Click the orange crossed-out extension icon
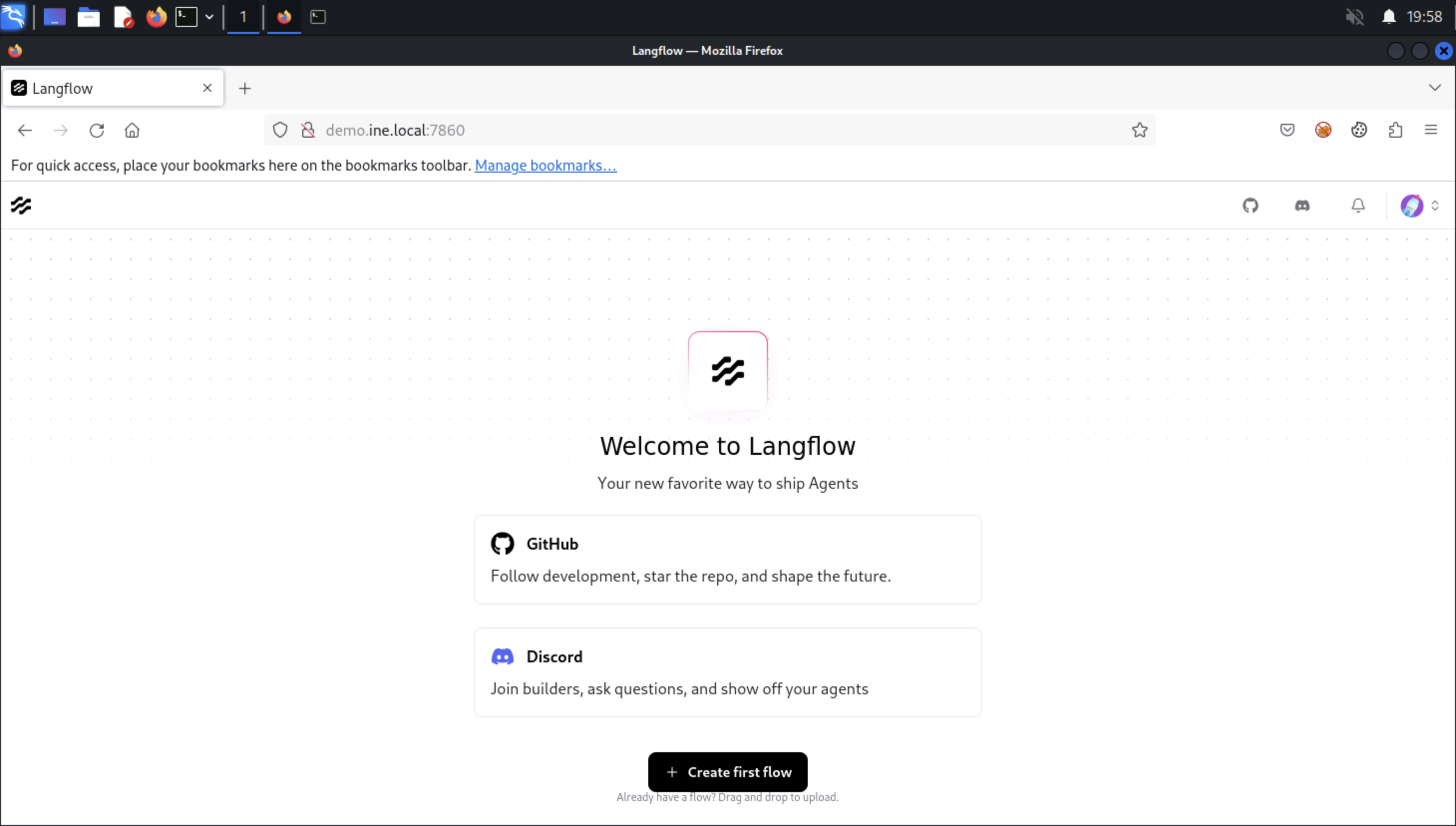 click(x=1323, y=130)
